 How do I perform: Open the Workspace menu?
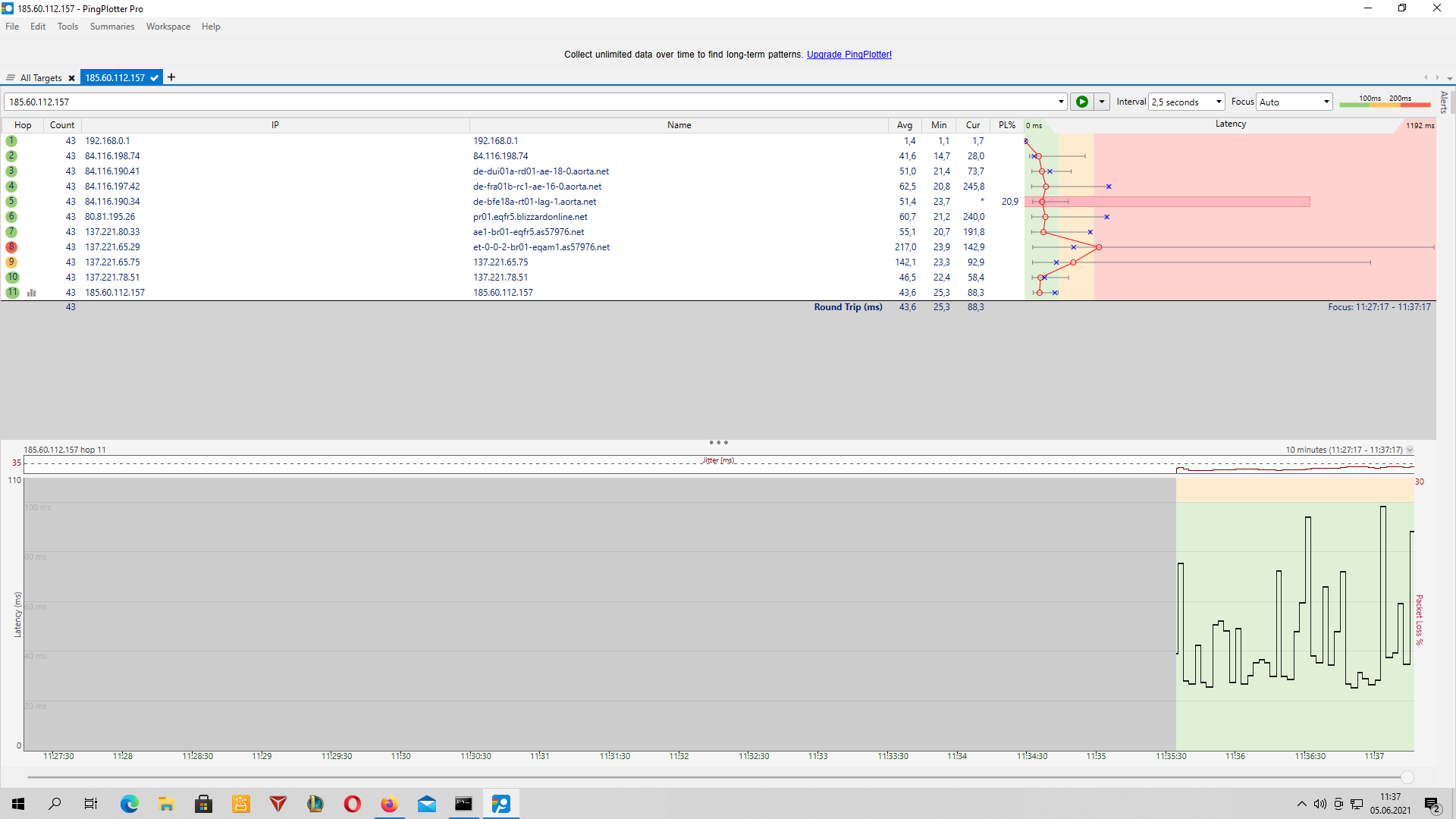tap(168, 27)
